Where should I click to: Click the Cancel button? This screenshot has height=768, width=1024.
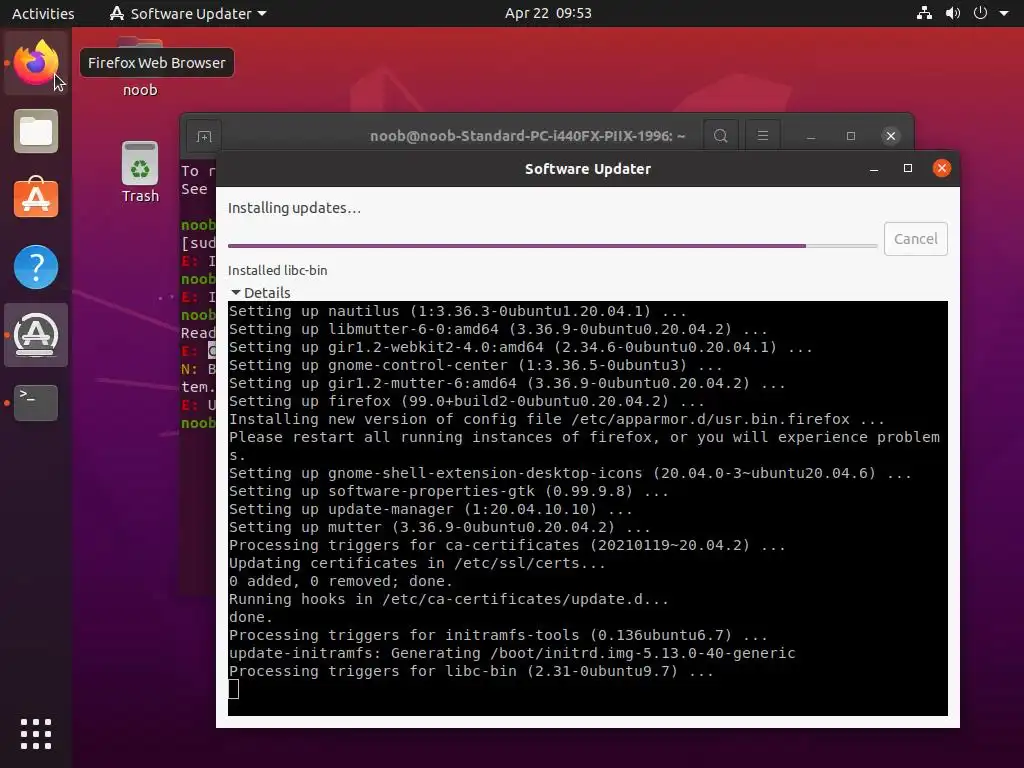tap(916, 239)
